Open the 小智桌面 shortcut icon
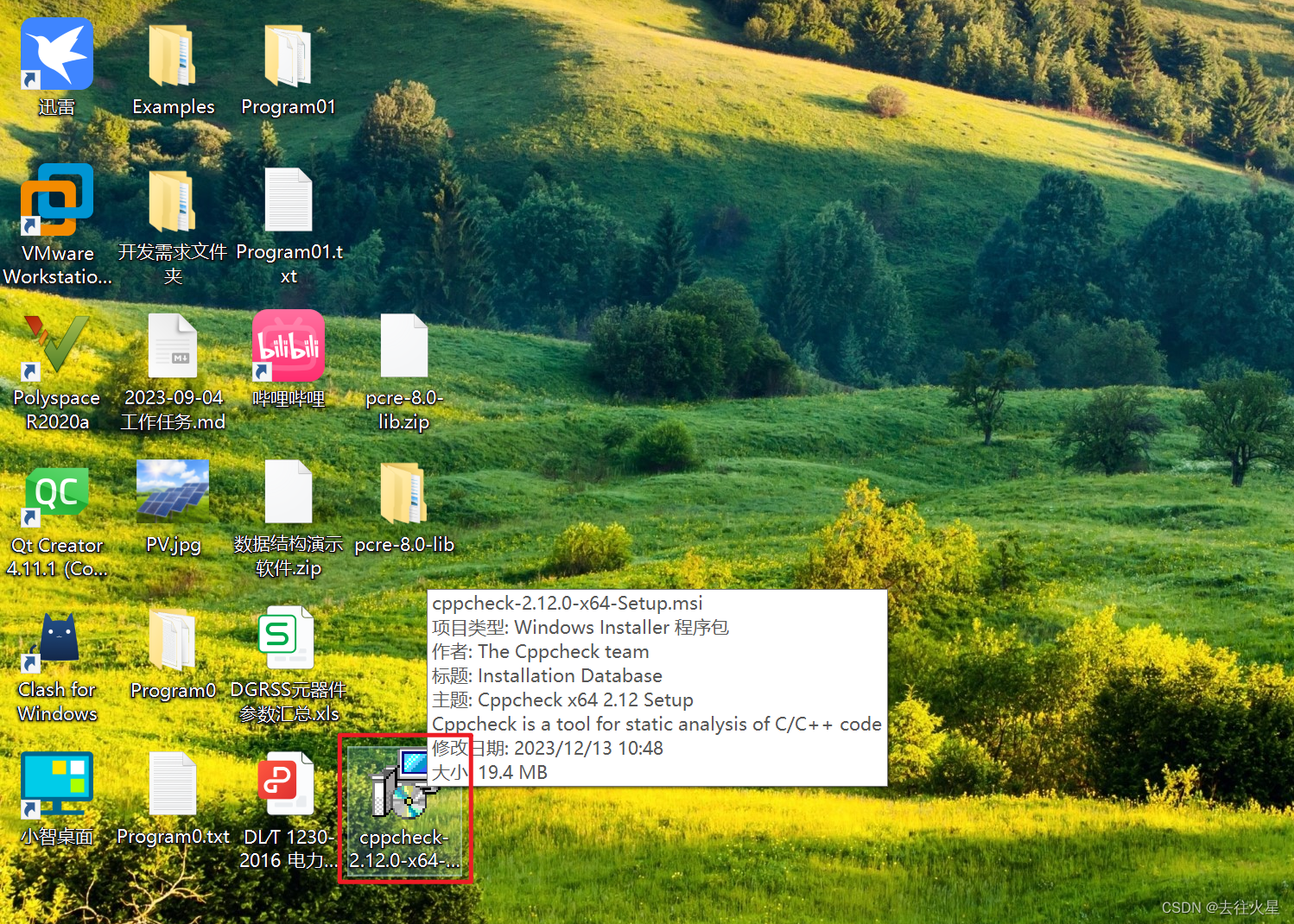 point(57,784)
